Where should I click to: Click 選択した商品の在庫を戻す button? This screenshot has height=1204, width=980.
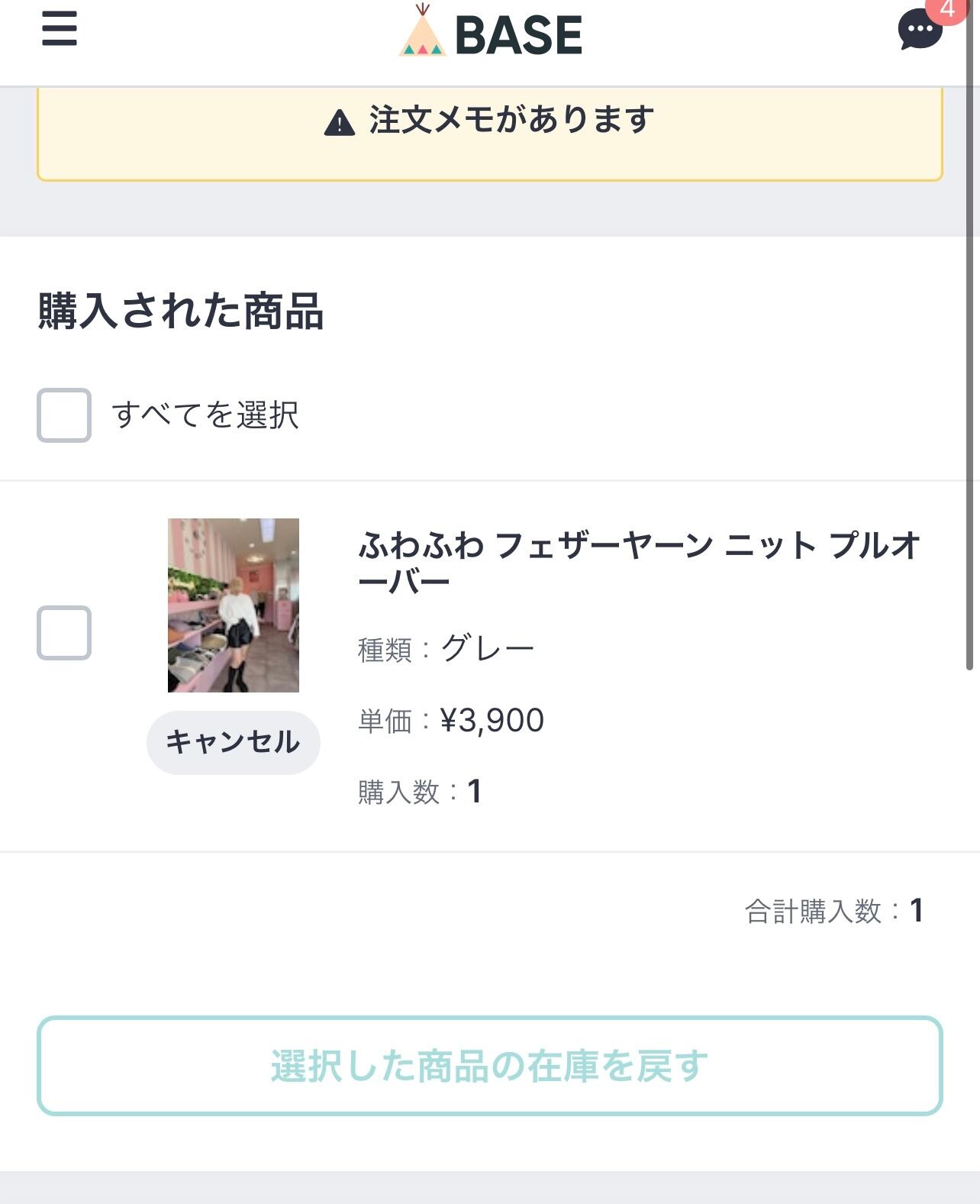coord(490,1066)
